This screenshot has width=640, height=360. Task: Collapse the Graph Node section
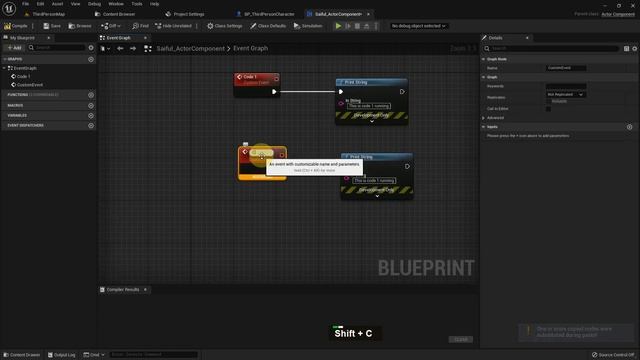pyautogui.click(x=484, y=59)
